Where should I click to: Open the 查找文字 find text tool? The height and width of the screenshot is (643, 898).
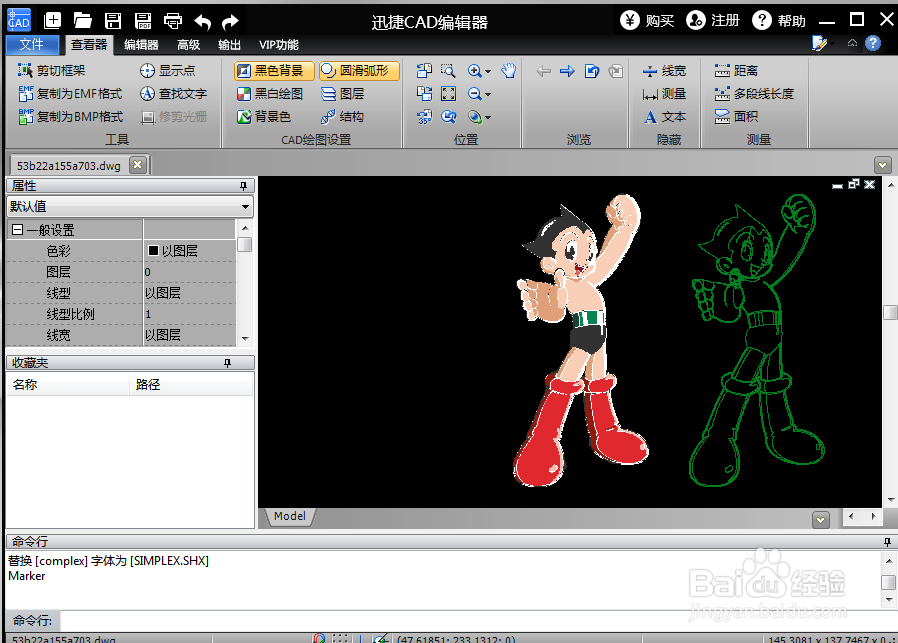tap(173, 93)
